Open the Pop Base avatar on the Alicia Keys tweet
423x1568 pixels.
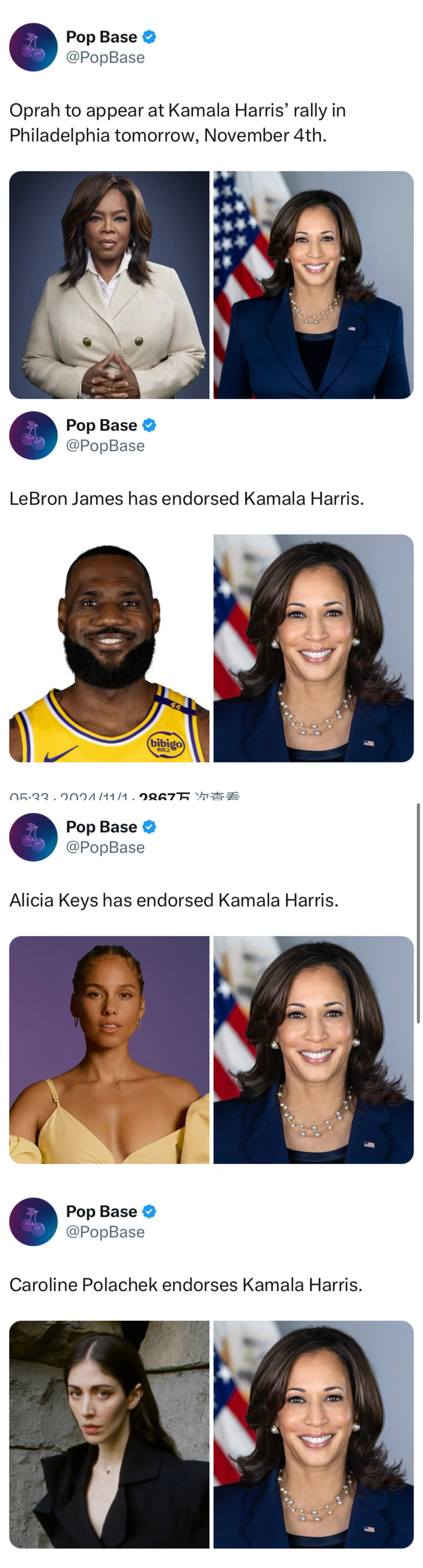pyautogui.click(x=33, y=837)
